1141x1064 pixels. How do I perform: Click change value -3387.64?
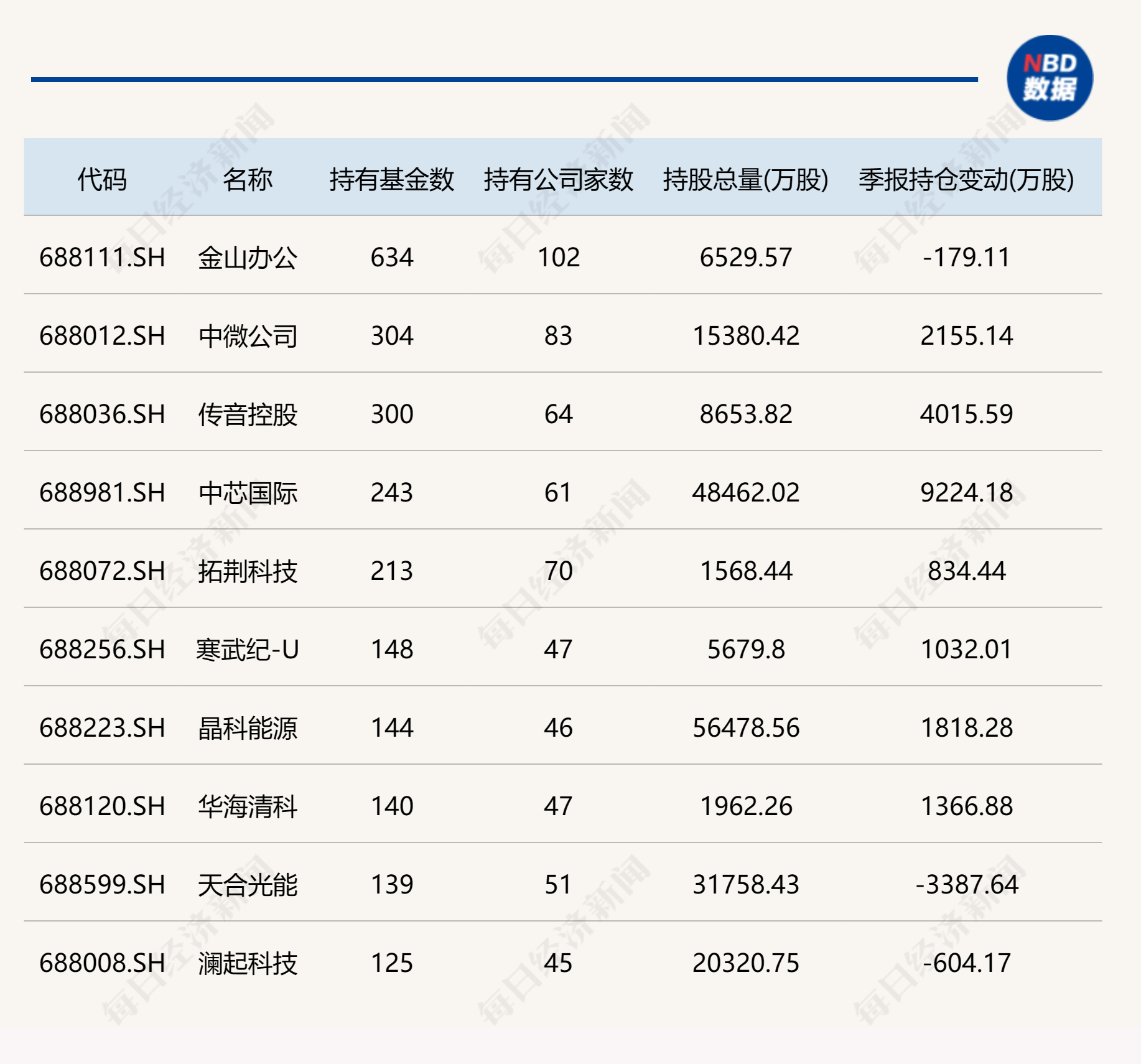(x=966, y=885)
